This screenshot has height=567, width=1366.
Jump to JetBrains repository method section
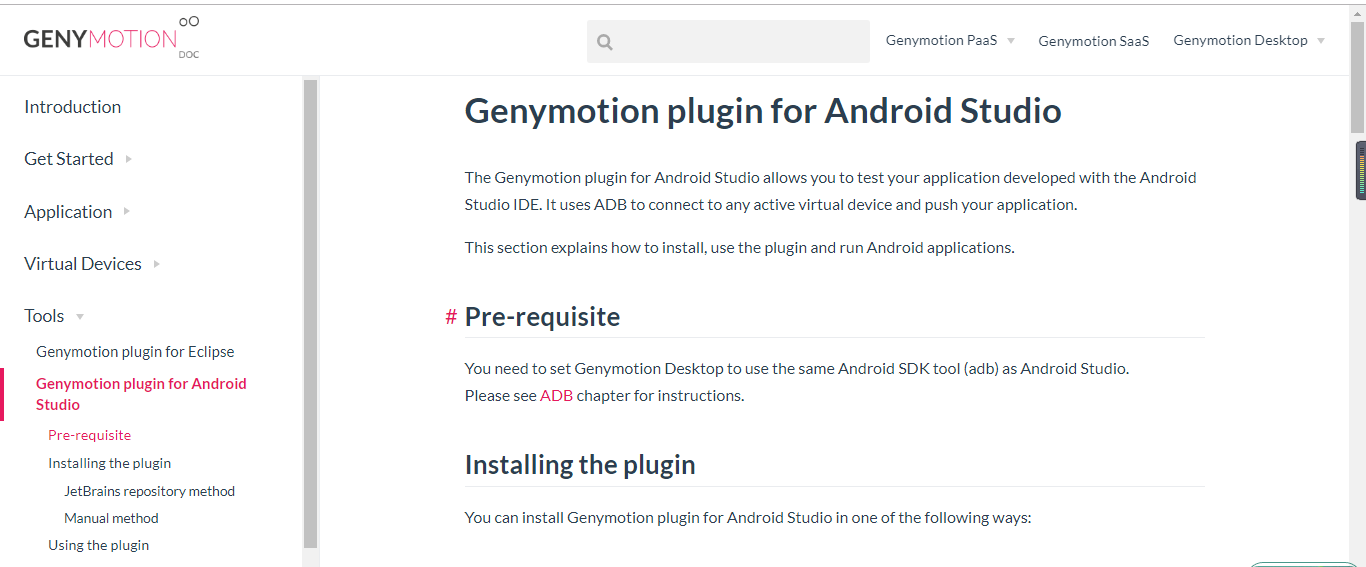149,491
